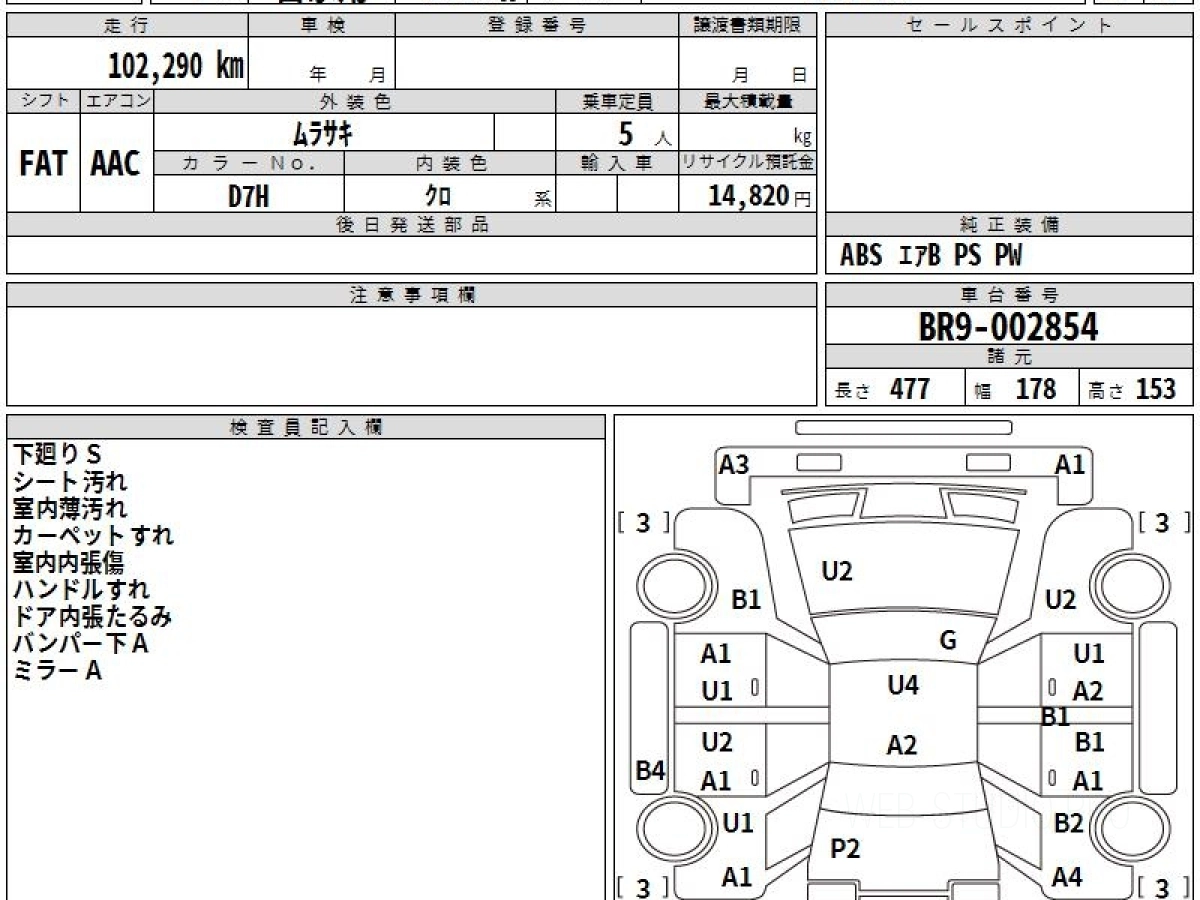Select the height cell 高さ 153
The height and width of the screenshot is (900, 1200).
[1136, 388]
